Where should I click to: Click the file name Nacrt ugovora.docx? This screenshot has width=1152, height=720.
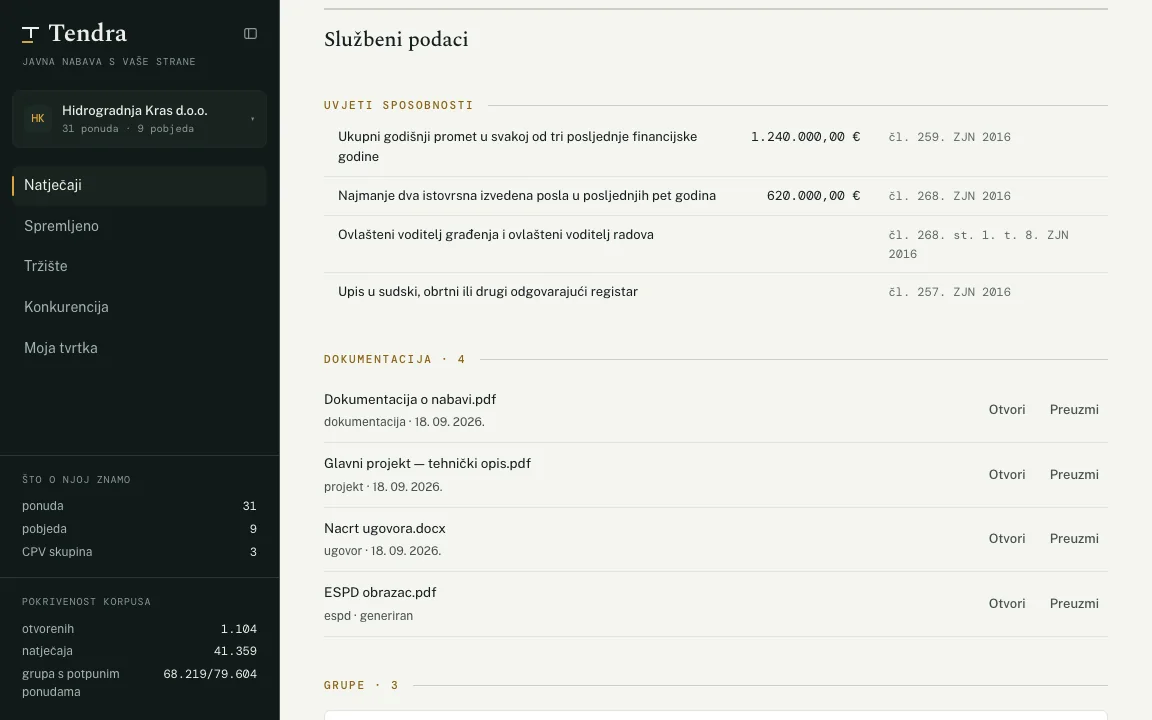[x=385, y=528]
